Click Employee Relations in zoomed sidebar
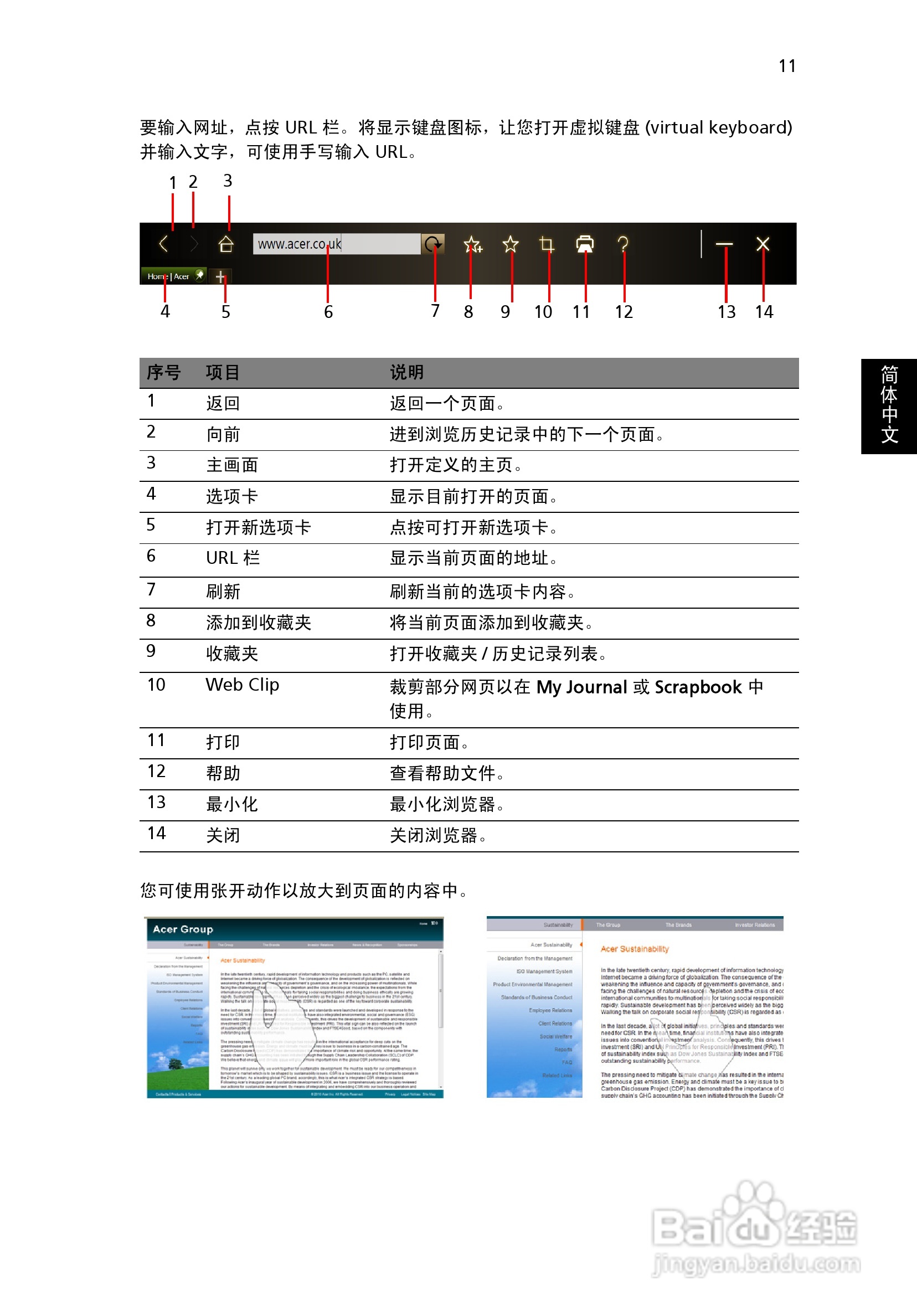The image size is (917, 1316). pos(551,1010)
